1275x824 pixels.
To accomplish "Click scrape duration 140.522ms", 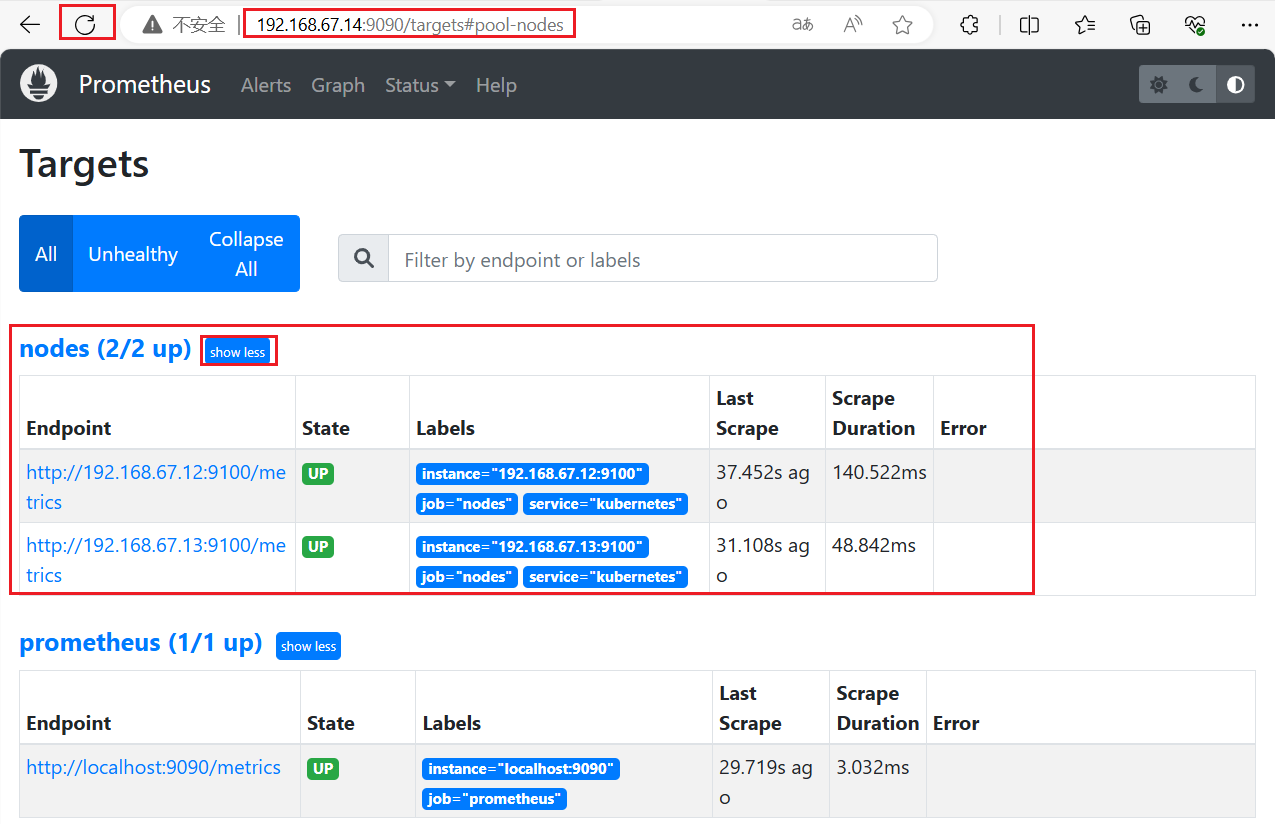I will 879,472.
